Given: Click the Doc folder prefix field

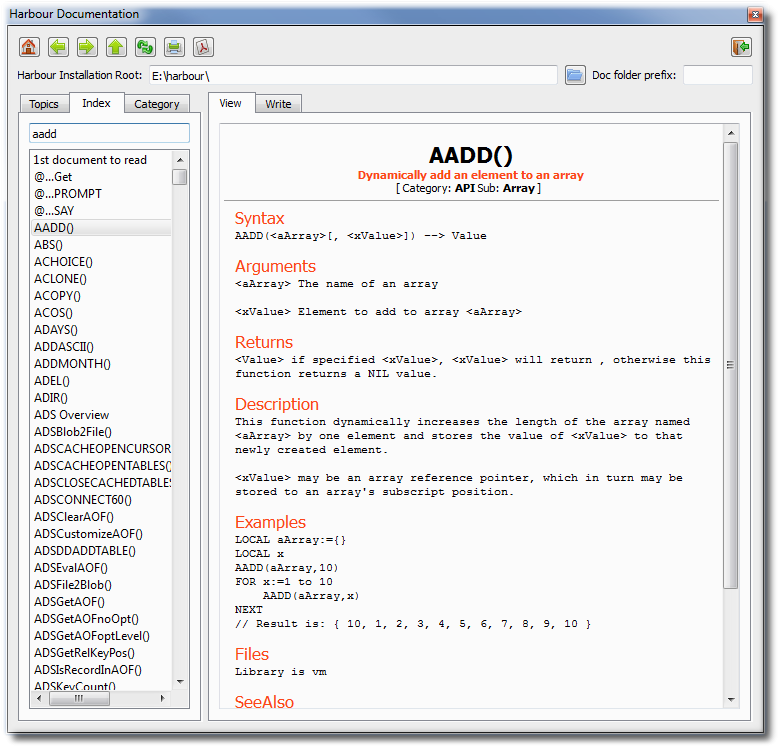Looking at the screenshot, I should pos(718,75).
